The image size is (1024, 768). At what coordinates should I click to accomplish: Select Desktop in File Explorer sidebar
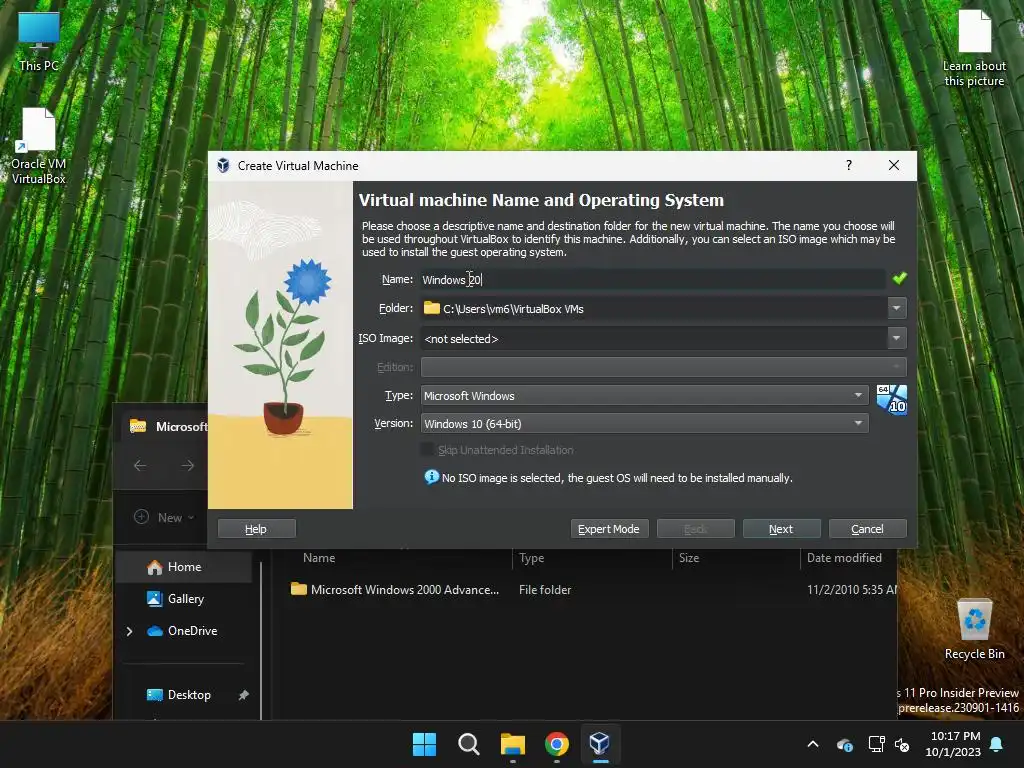click(184, 695)
